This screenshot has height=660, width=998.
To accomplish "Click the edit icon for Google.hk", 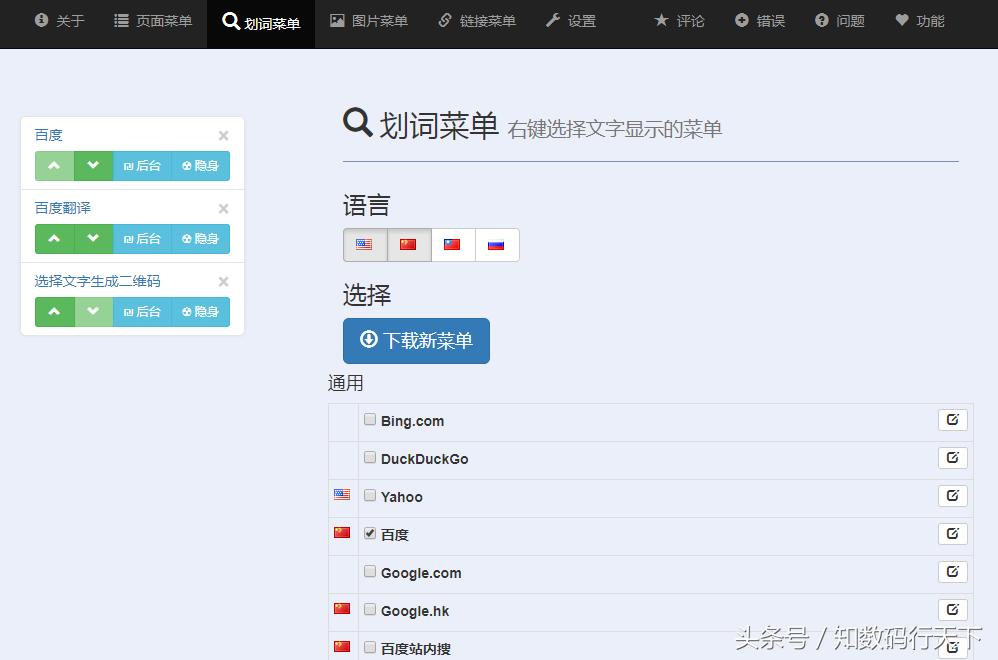I will (x=952, y=609).
